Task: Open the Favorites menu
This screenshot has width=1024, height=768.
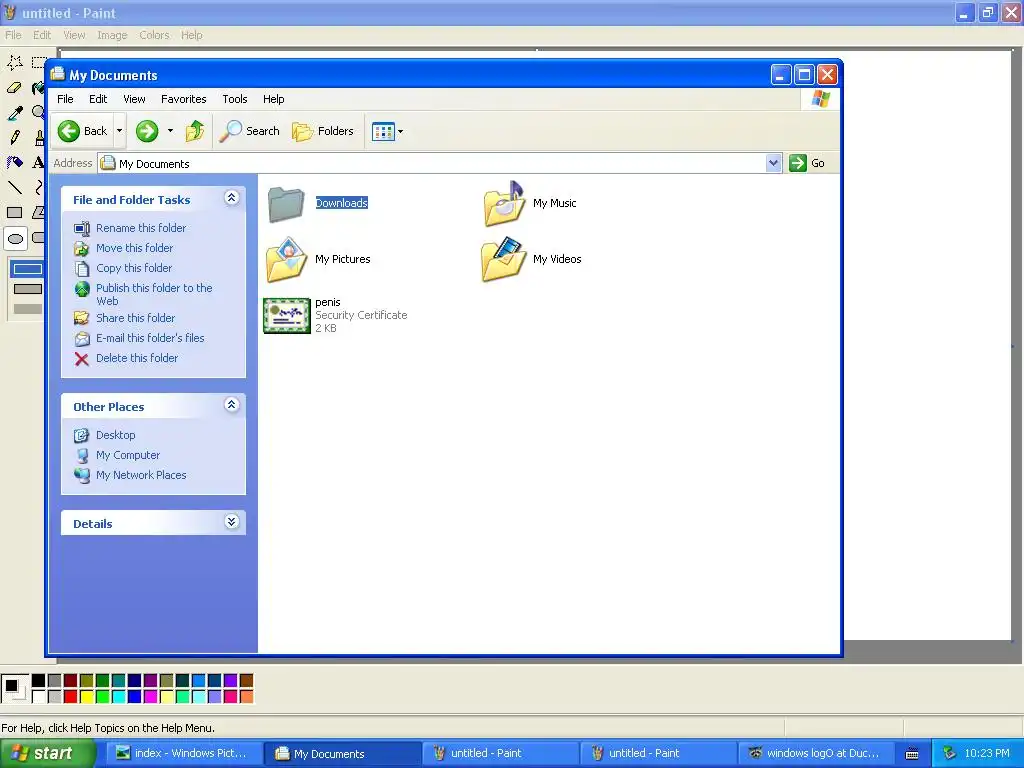Action: [x=184, y=99]
